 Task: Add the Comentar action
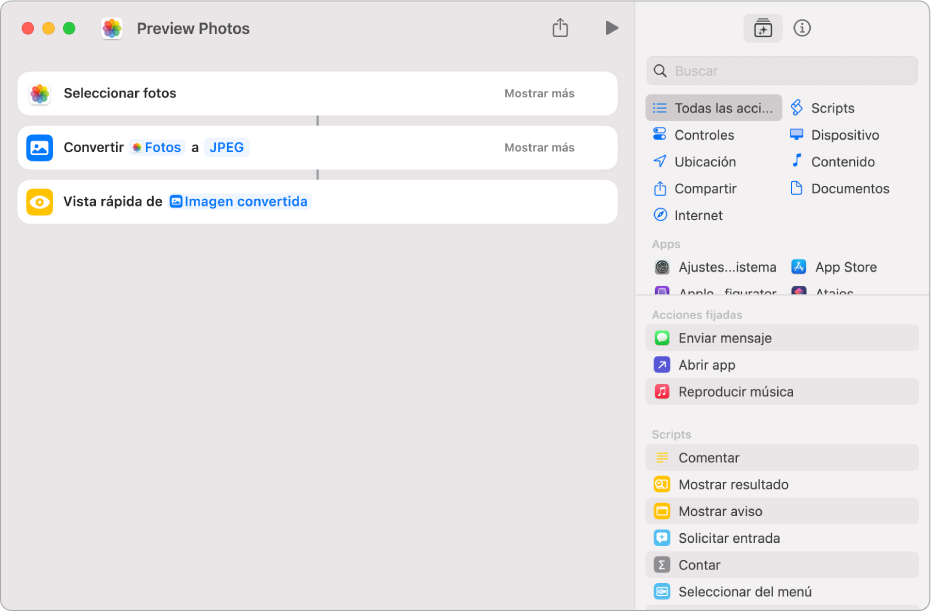click(x=782, y=458)
